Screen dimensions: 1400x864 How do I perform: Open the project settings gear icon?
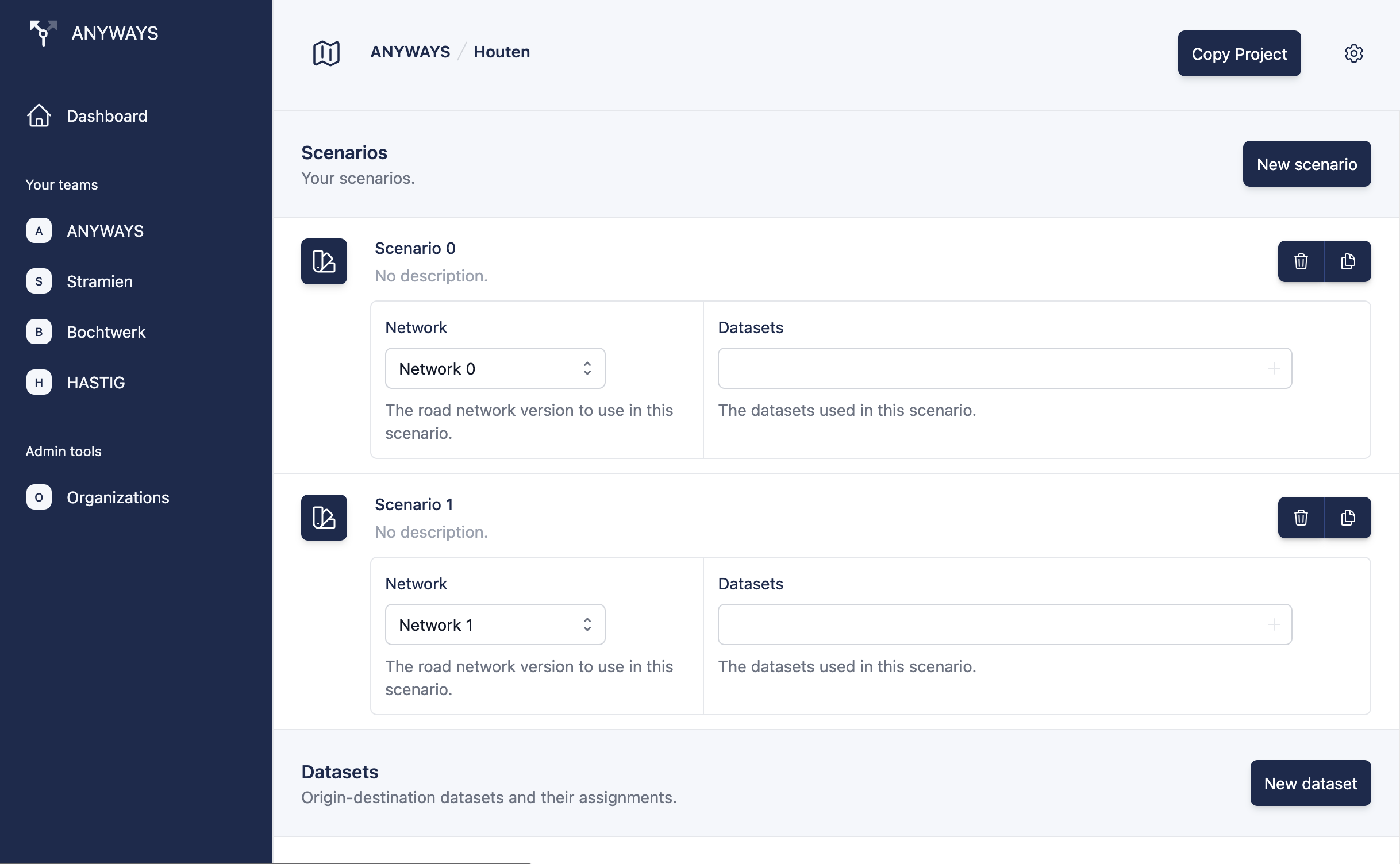[x=1353, y=53]
